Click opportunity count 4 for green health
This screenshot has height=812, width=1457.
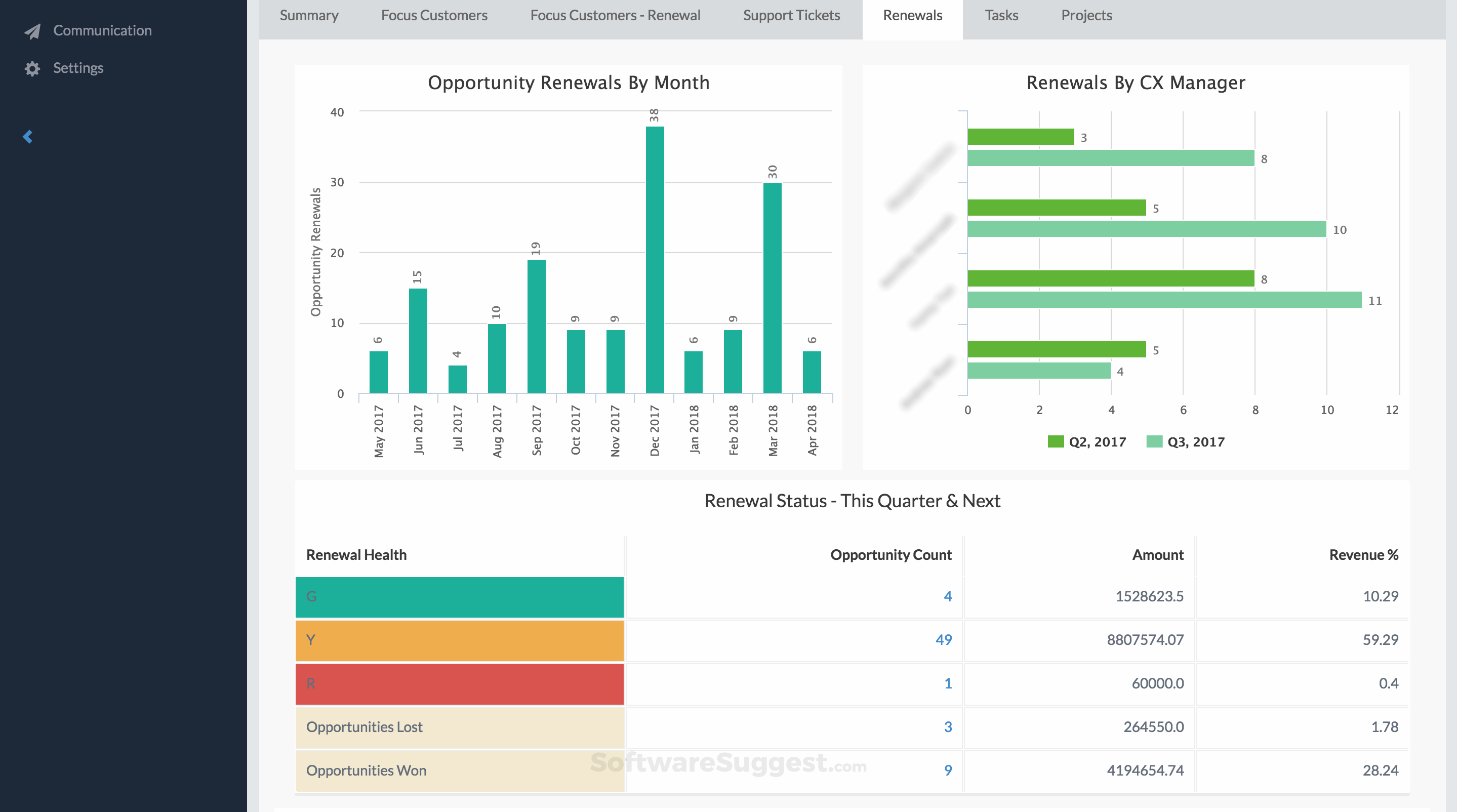(947, 596)
